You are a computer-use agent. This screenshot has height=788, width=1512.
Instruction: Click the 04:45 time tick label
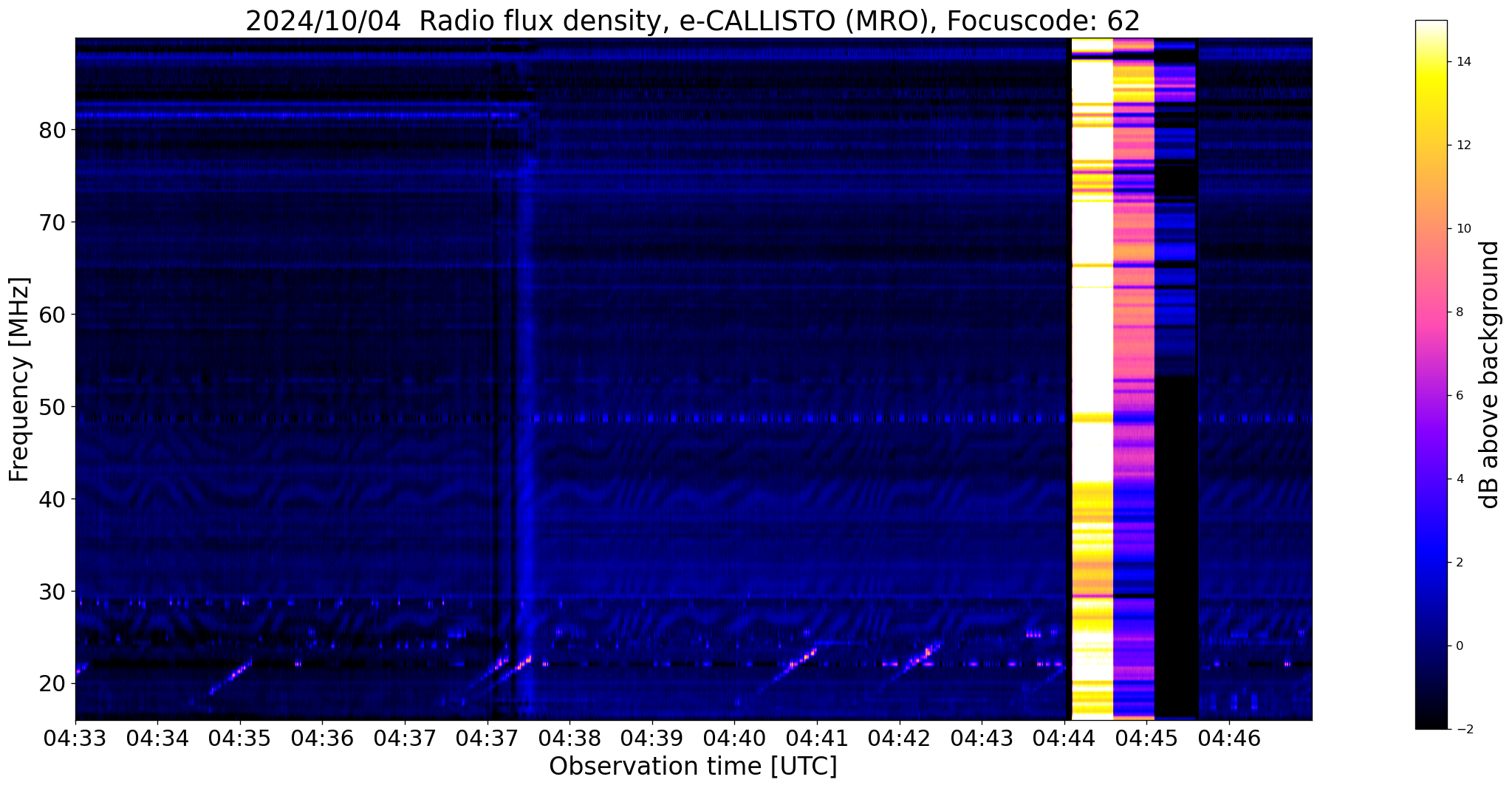(1146, 737)
